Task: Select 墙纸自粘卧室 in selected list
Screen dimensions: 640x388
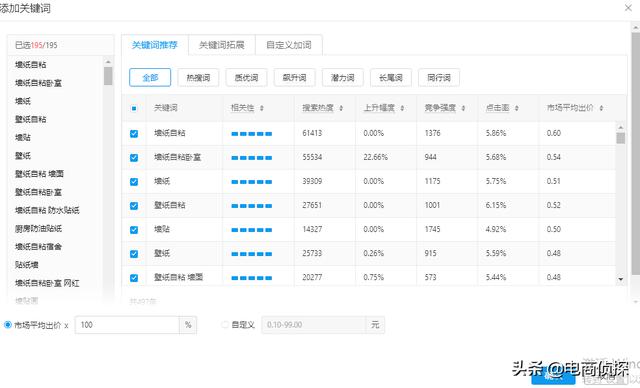Action: (x=38, y=83)
